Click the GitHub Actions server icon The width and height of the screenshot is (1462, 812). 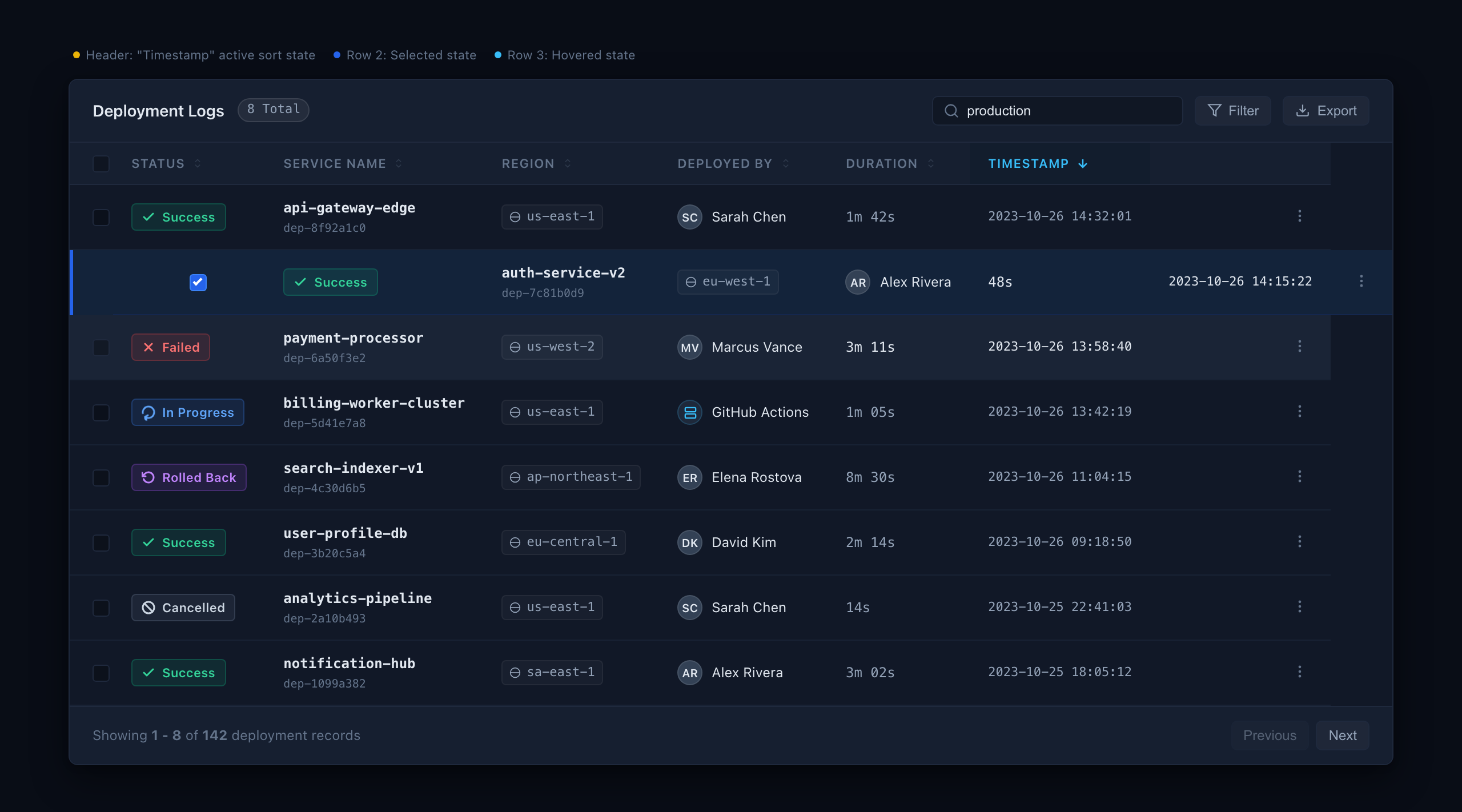pos(690,412)
